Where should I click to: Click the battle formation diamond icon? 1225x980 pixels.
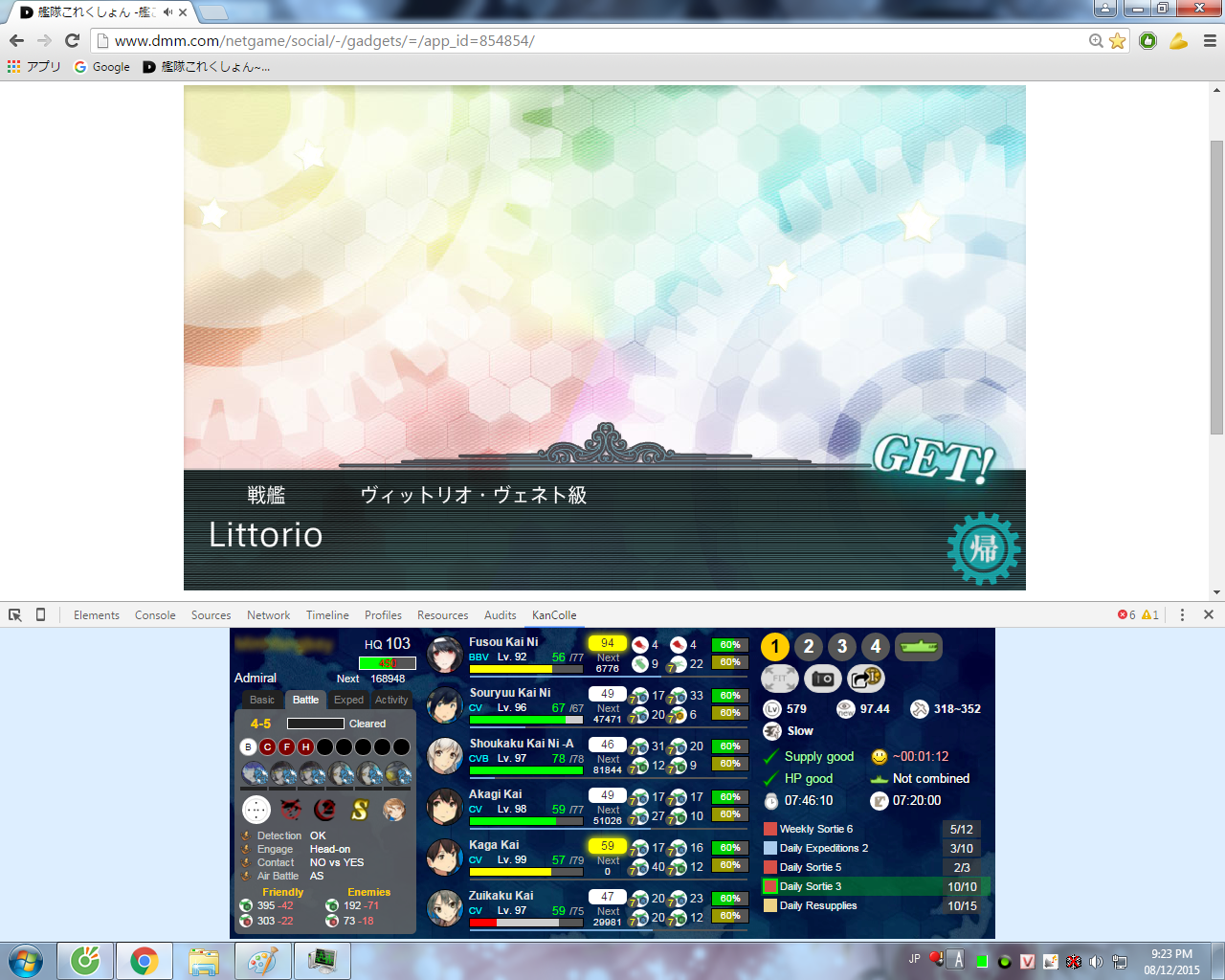(x=256, y=810)
